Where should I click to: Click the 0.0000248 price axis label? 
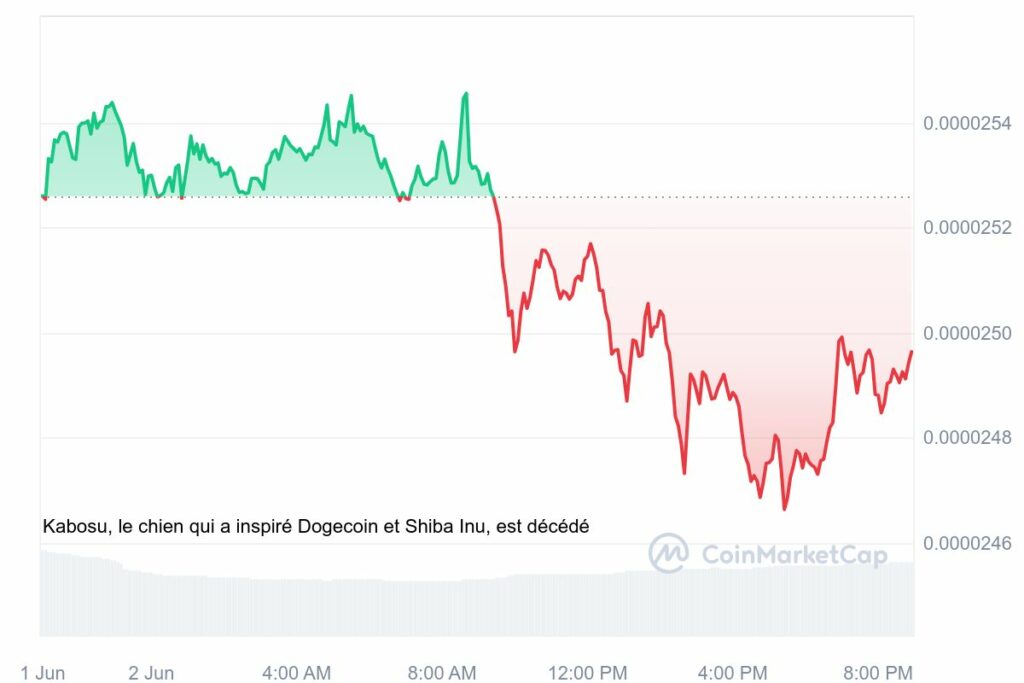pyautogui.click(x=966, y=438)
